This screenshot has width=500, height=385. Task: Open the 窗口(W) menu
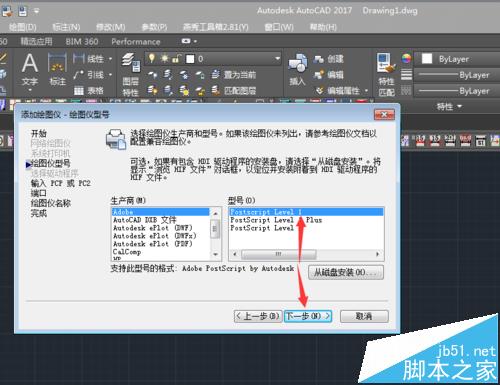pos(279,27)
